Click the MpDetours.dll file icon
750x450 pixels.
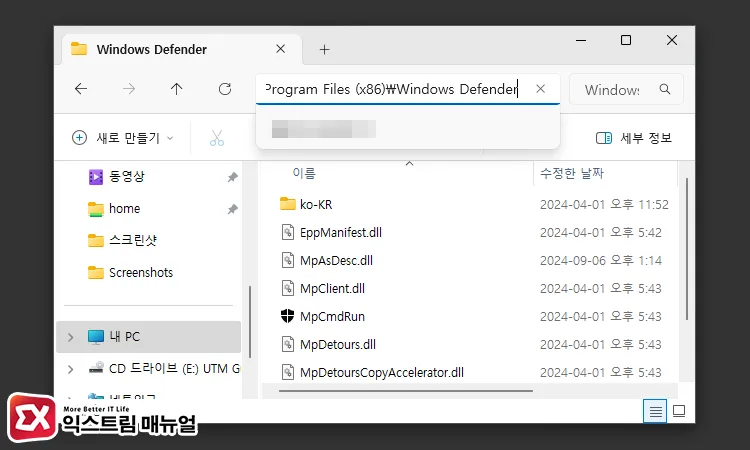coord(287,344)
